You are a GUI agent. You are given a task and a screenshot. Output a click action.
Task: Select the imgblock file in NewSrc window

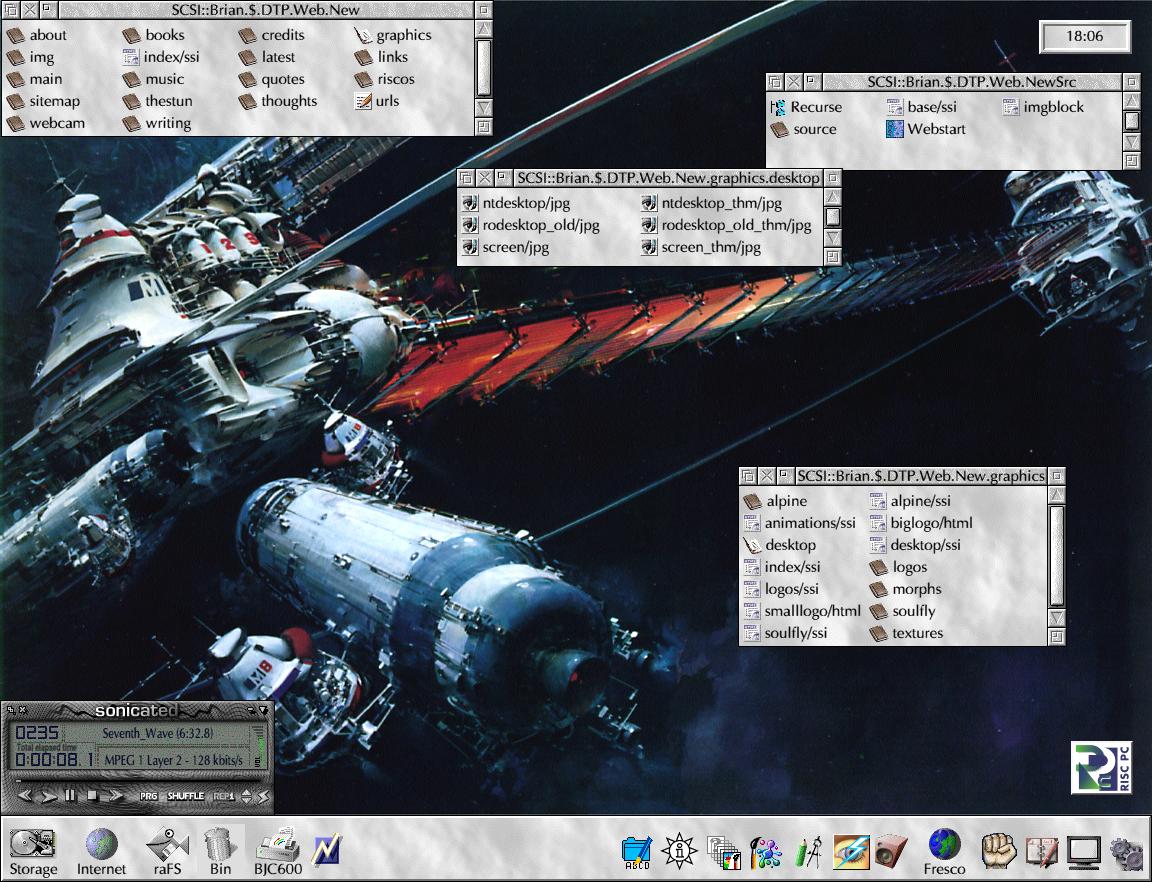pyautogui.click(x=1043, y=107)
